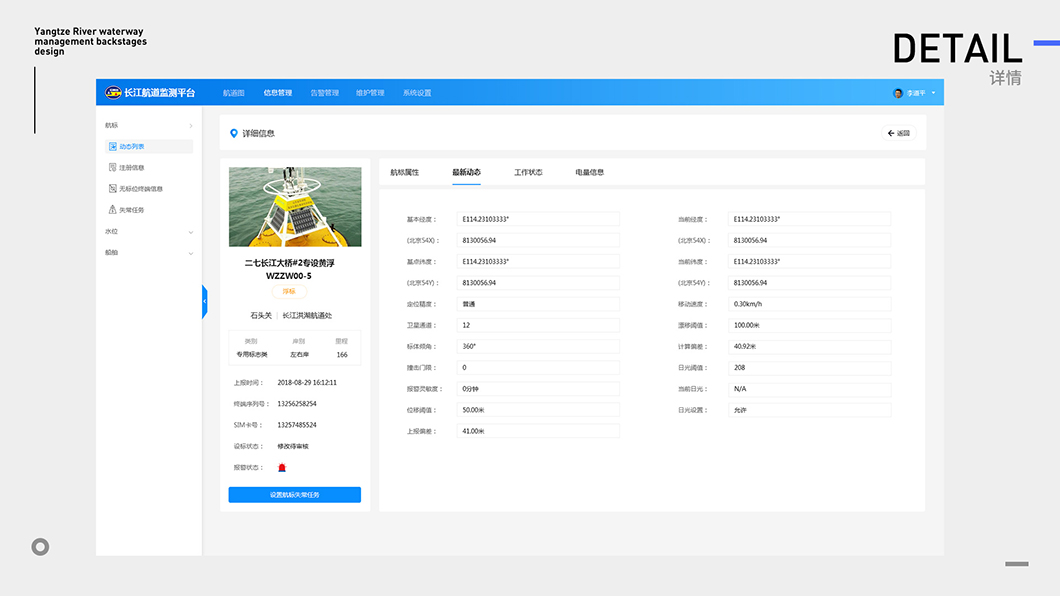1060x596 pixels.
Task: Click the 日光阈值 field showing 208
Action: click(809, 368)
